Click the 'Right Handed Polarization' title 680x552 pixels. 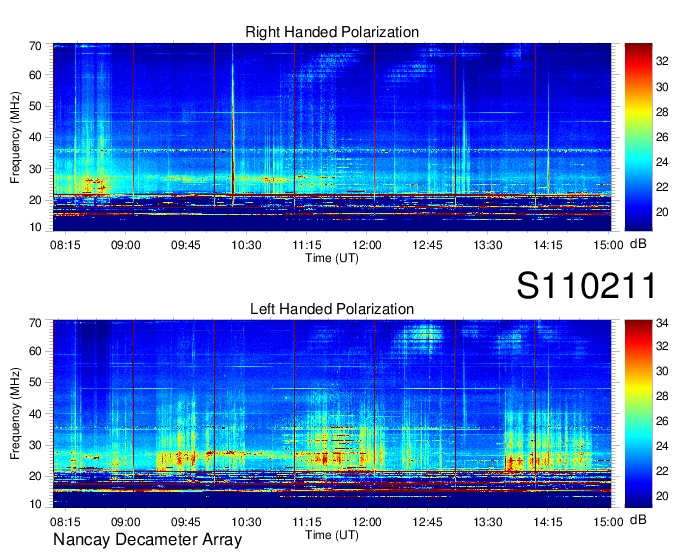click(x=332, y=32)
